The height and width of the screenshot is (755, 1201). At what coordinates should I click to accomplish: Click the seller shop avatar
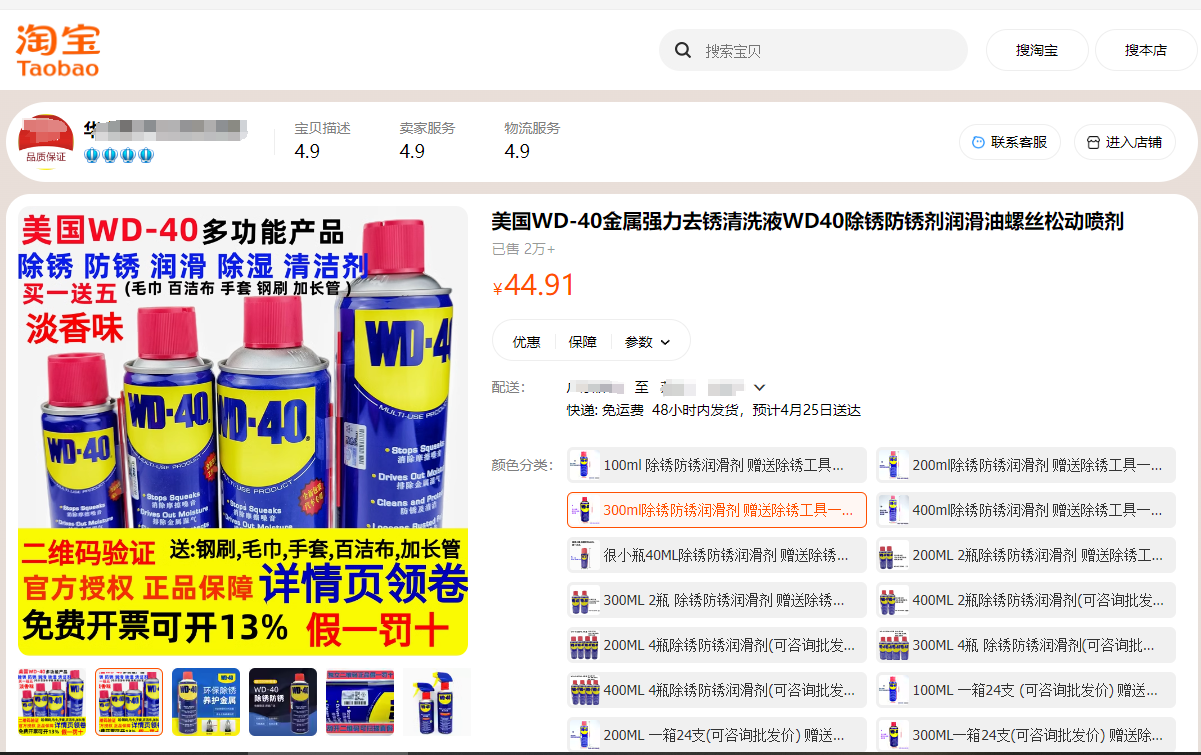pyautogui.click(x=46, y=140)
